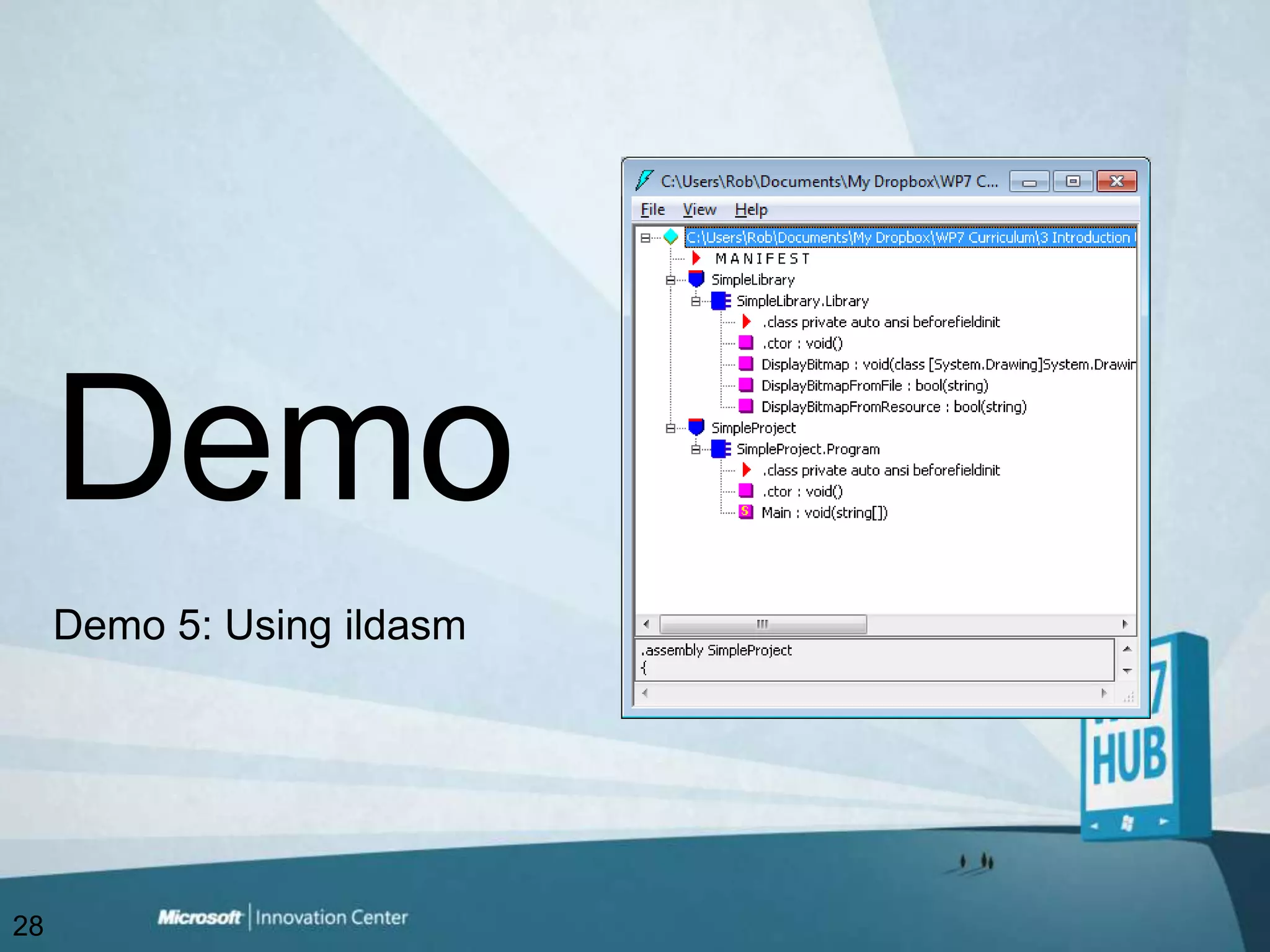Click the blue class icon beside SimpleLibrary.Library
1270x952 pixels.
721,301
